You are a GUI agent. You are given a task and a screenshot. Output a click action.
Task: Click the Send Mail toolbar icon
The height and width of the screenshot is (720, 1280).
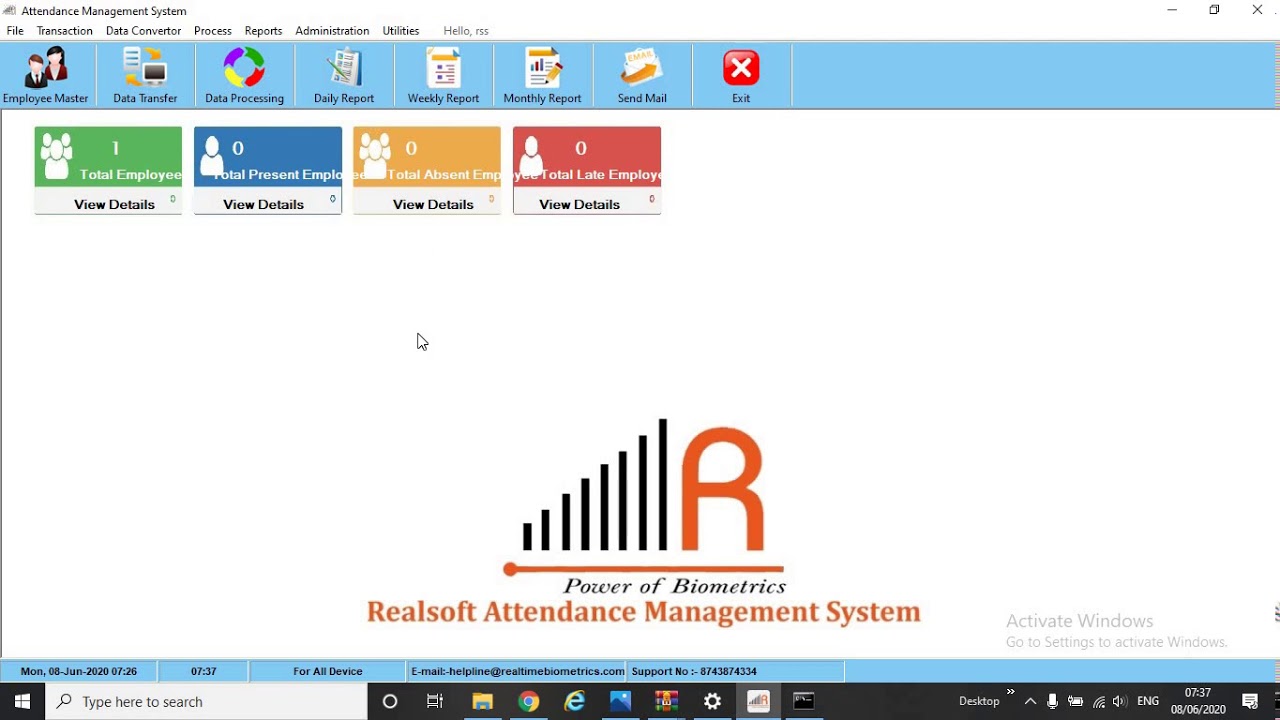[642, 76]
